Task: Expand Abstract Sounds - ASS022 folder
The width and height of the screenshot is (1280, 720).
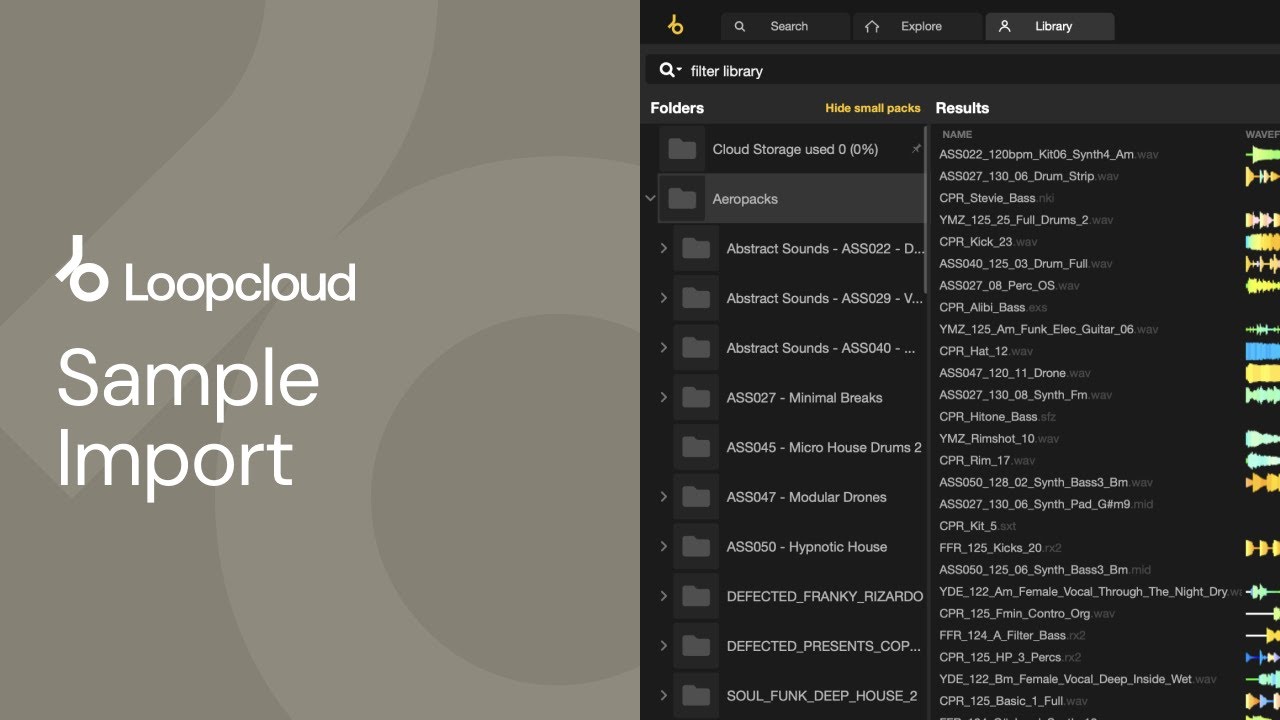Action: [x=664, y=248]
